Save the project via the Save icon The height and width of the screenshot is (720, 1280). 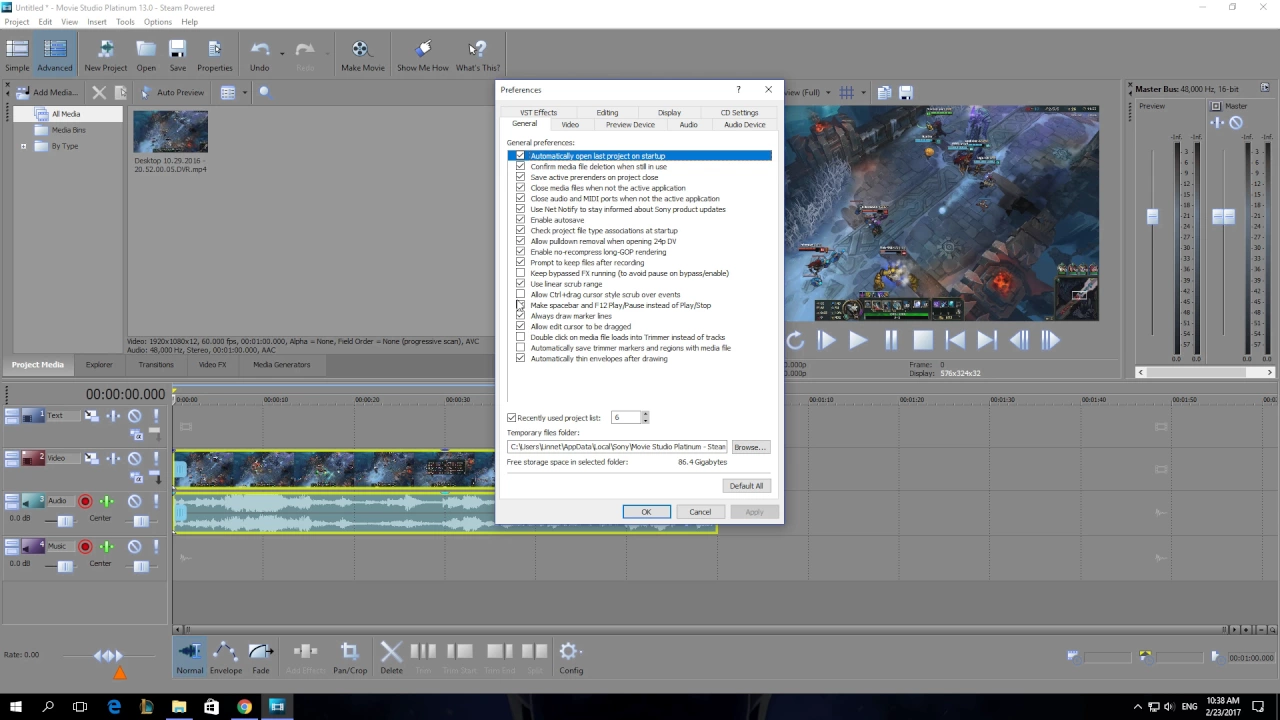click(177, 55)
